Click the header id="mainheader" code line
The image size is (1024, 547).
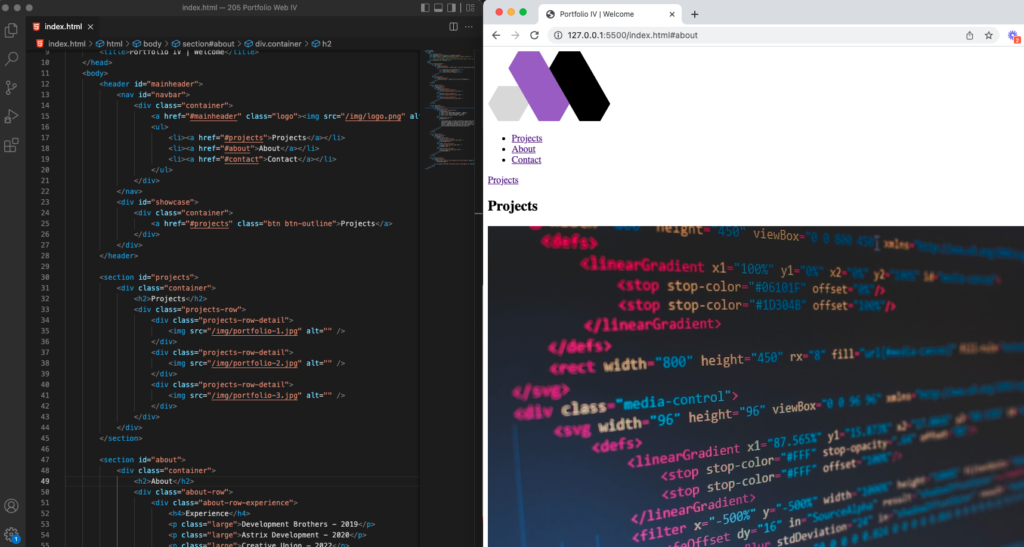(x=151, y=84)
